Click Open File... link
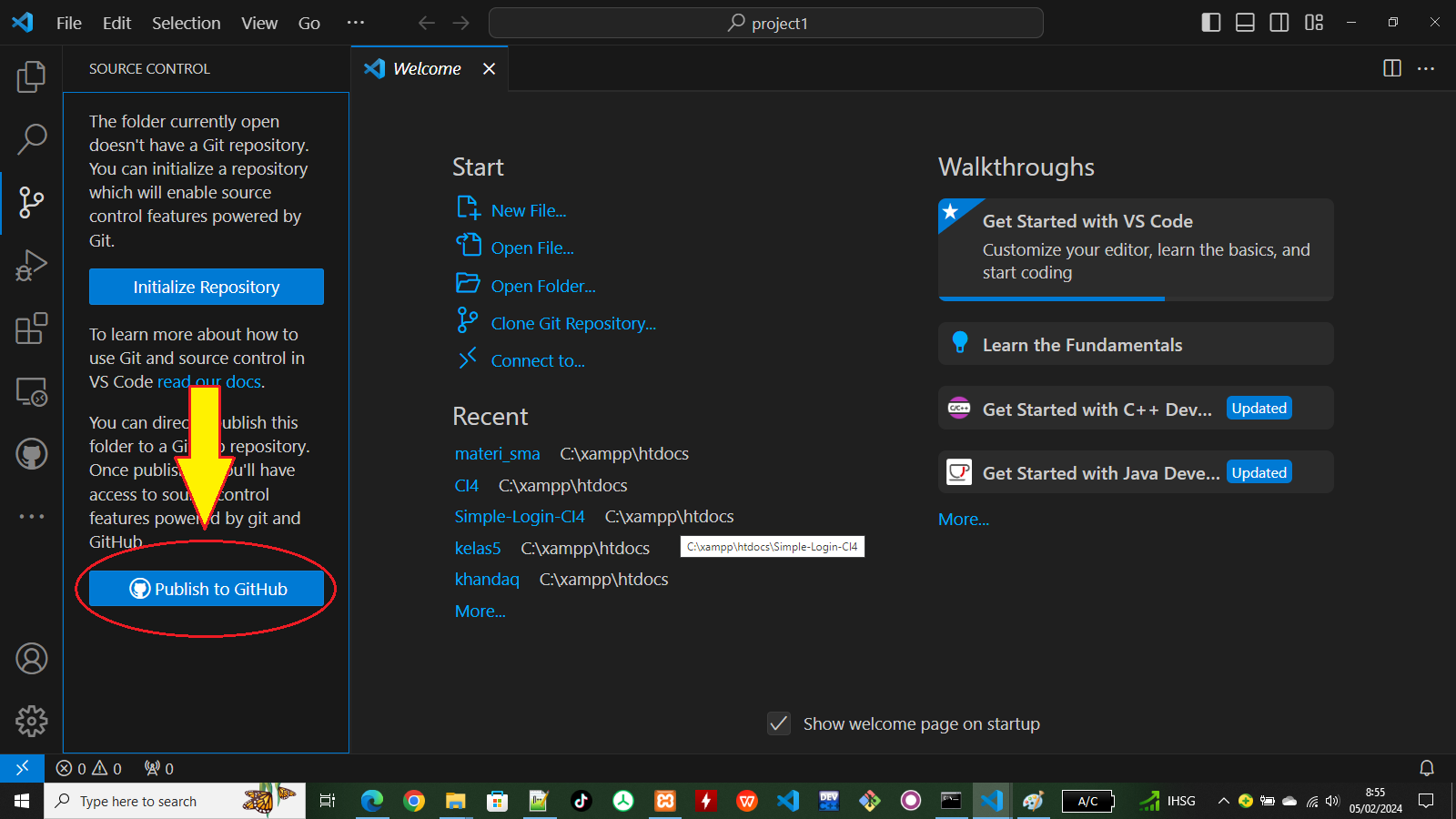1456x819 pixels. 532,248
